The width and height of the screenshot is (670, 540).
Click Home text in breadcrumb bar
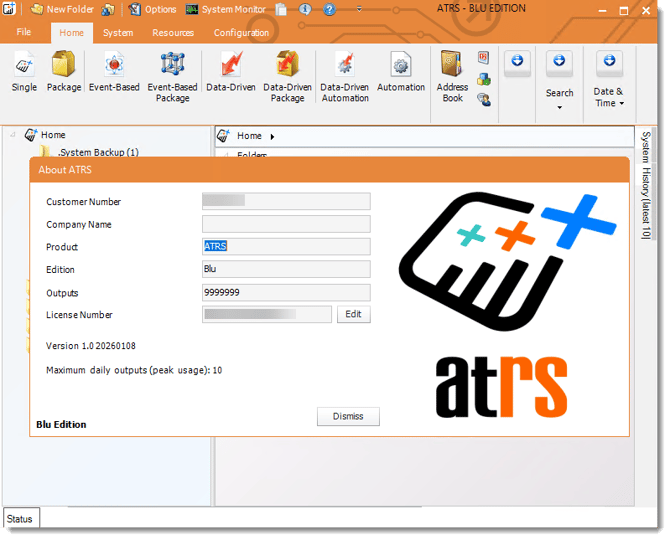pos(249,136)
